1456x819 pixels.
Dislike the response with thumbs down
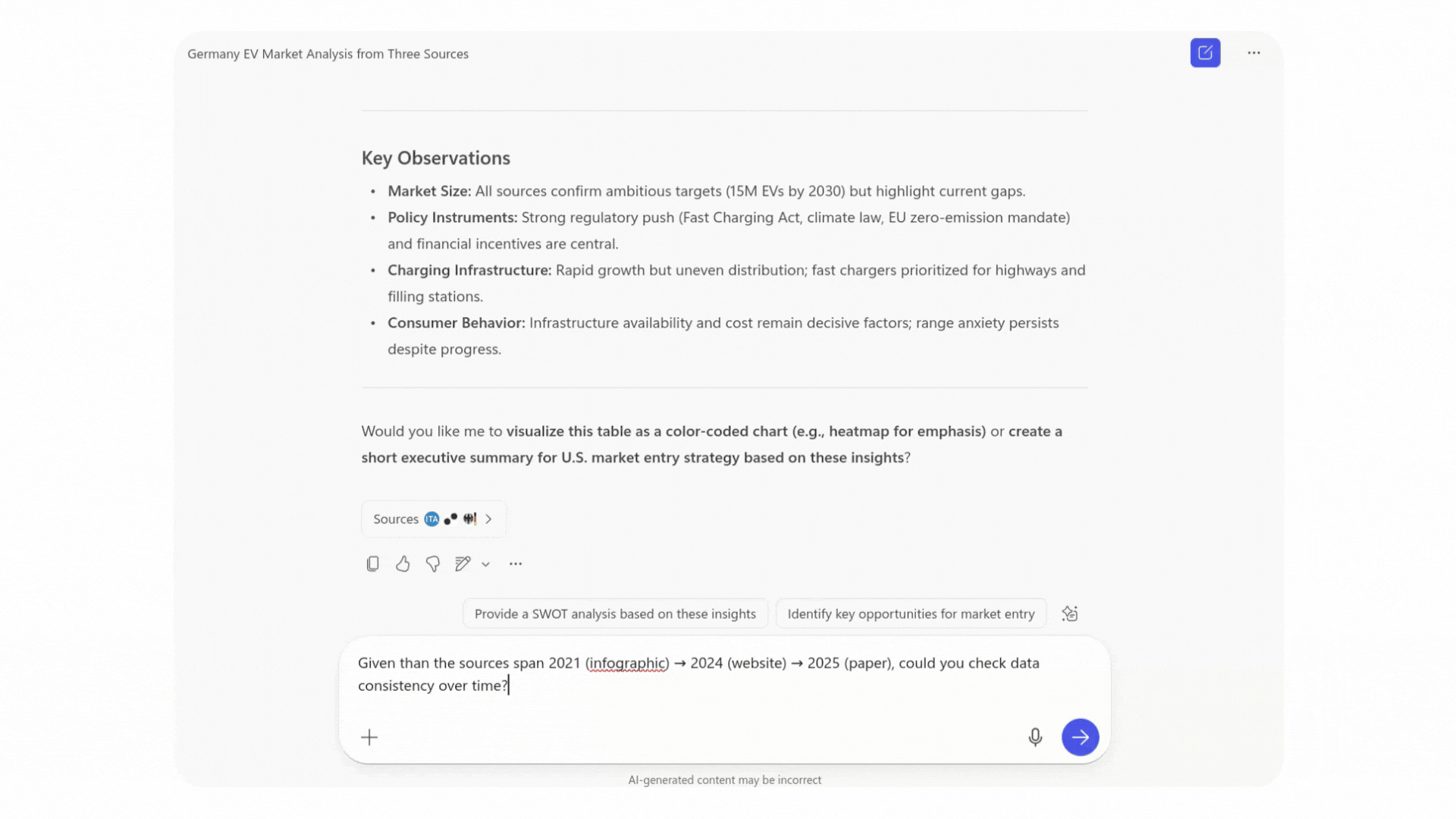point(432,563)
